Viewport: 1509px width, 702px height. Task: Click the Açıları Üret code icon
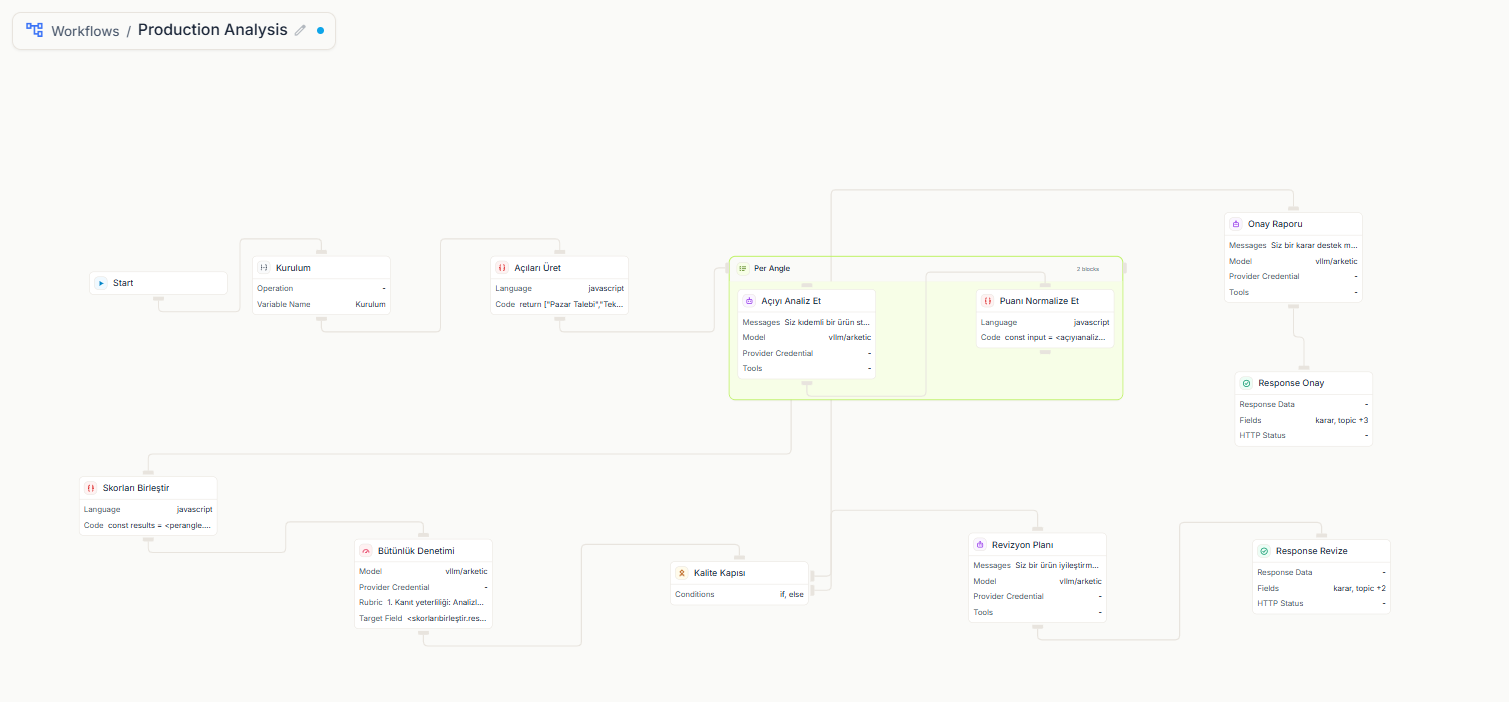coord(502,268)
